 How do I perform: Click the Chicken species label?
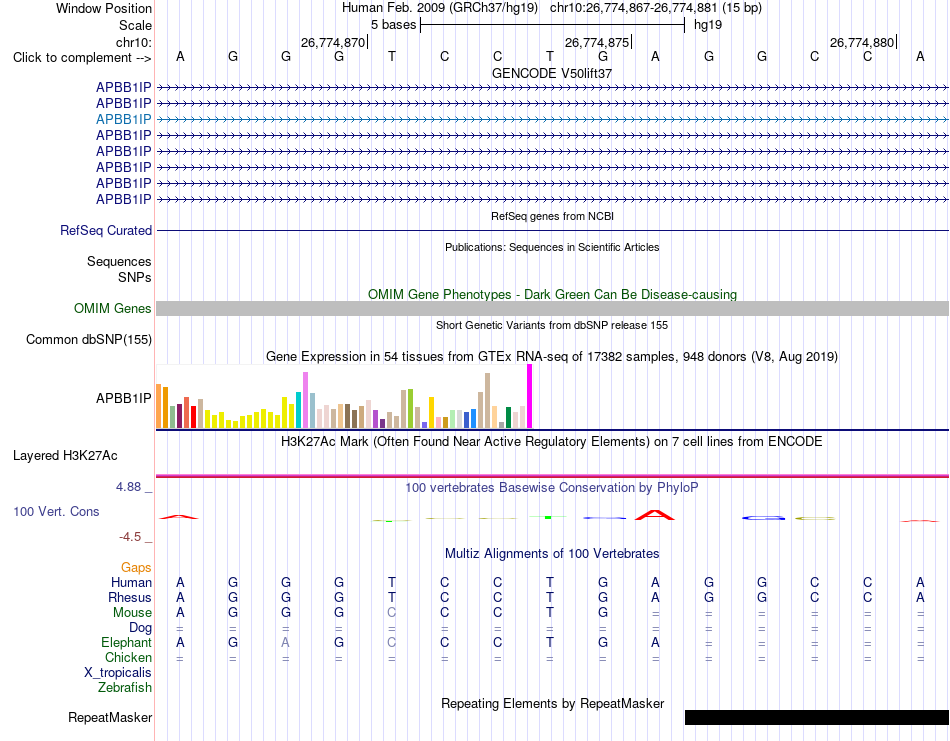[x=128, y=657]
